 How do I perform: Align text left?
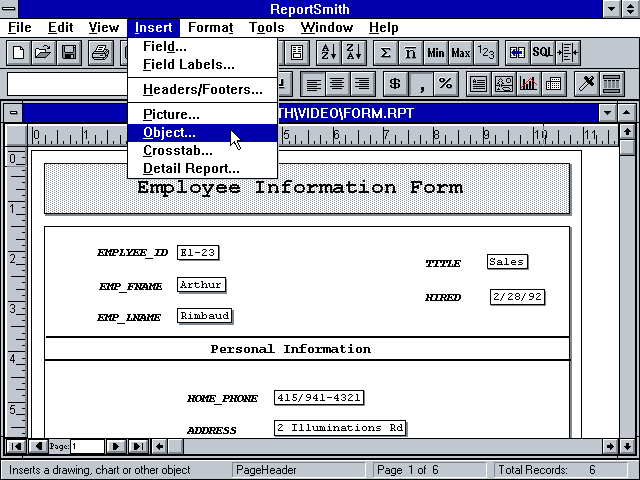pos(313,84)
